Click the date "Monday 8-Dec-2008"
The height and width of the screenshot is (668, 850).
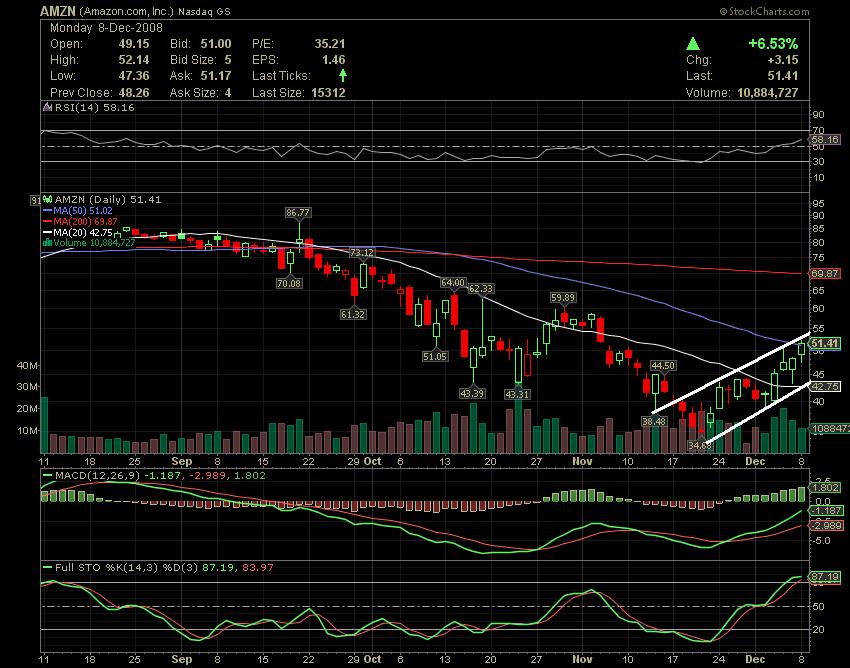(x=106, y=28)
